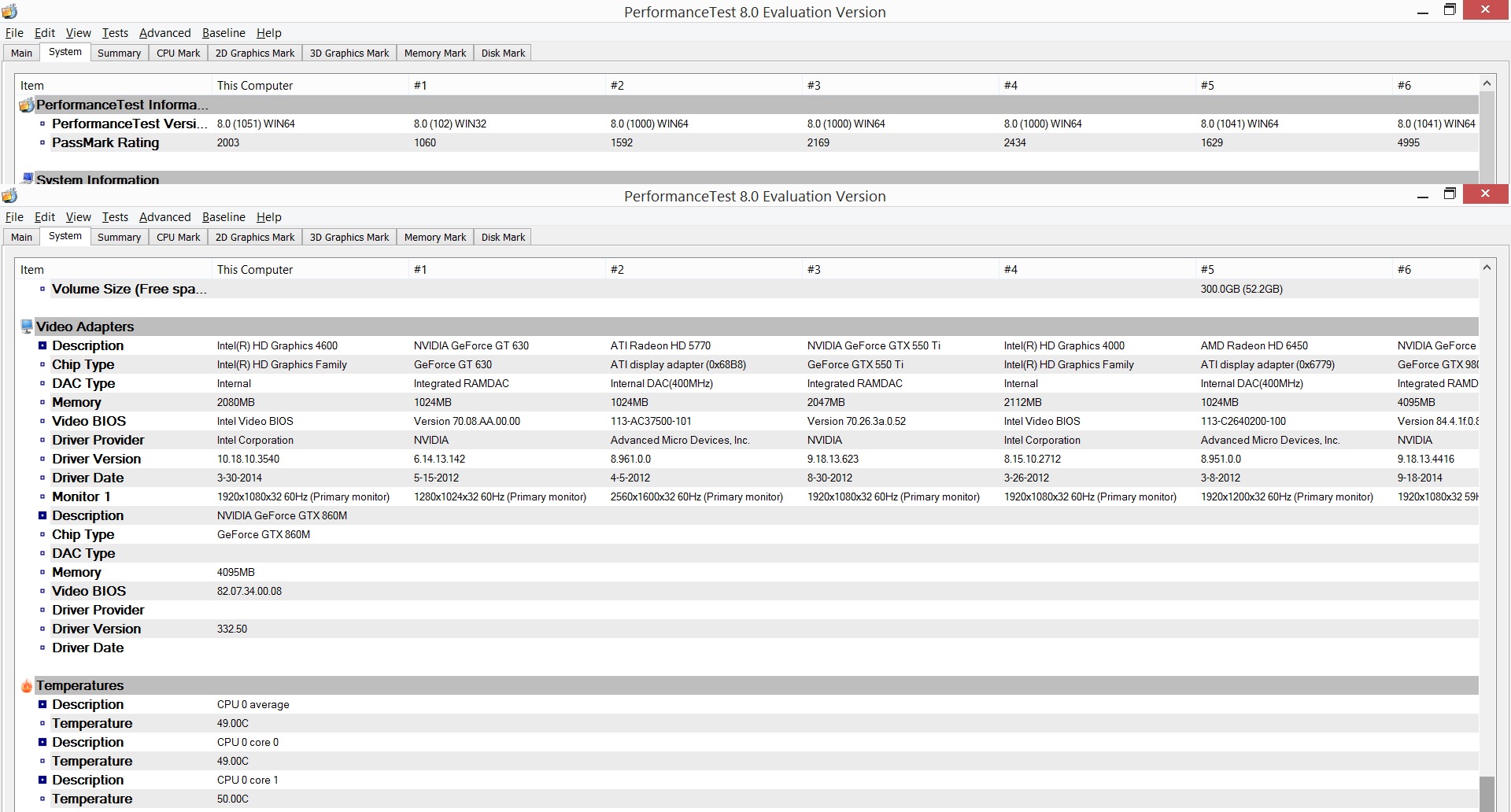Select the CPU Mark tab in lower window

[178, 237]
